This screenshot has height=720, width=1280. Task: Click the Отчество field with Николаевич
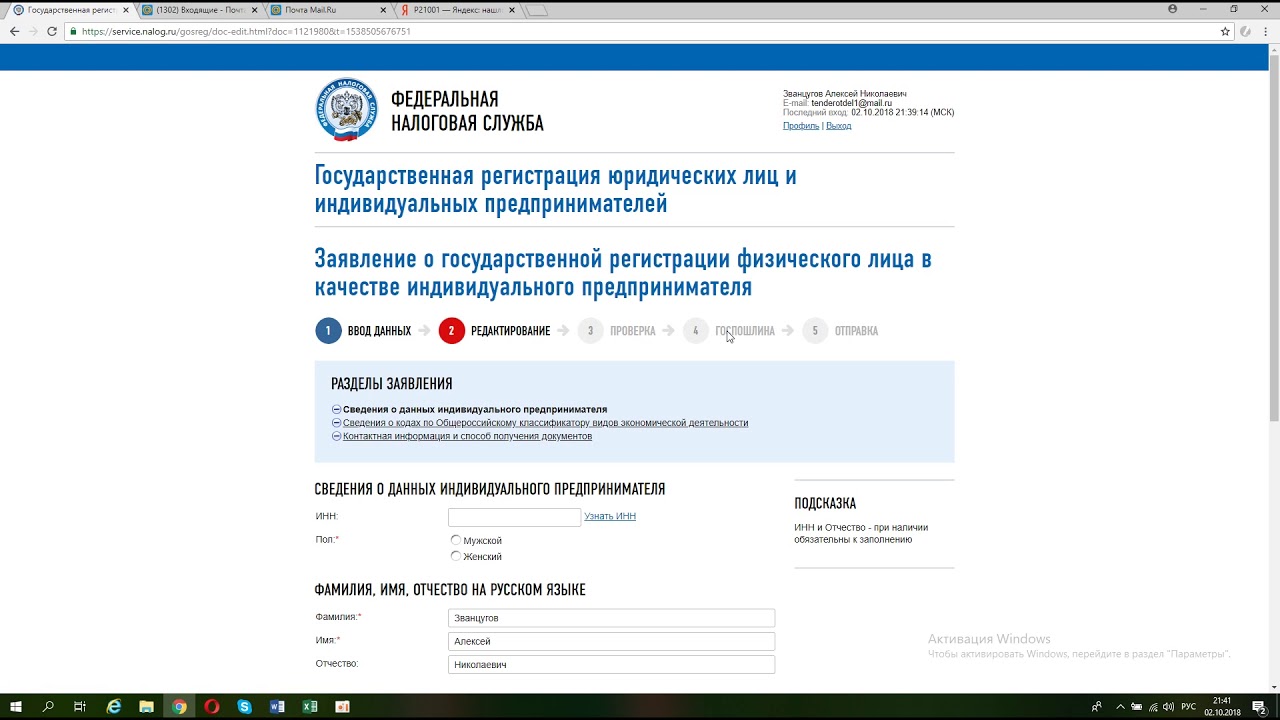coord(611,664)
